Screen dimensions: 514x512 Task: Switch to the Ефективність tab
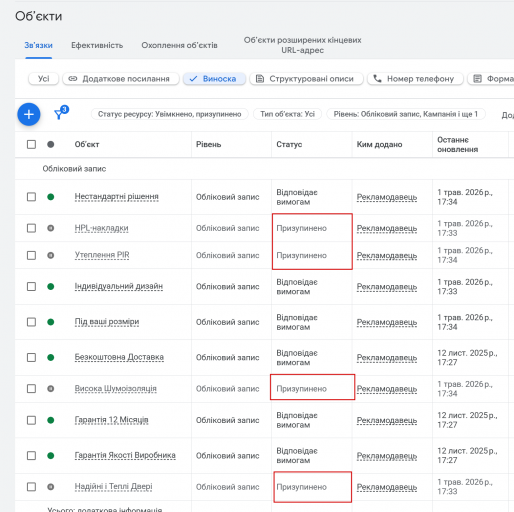pos(97,45)
